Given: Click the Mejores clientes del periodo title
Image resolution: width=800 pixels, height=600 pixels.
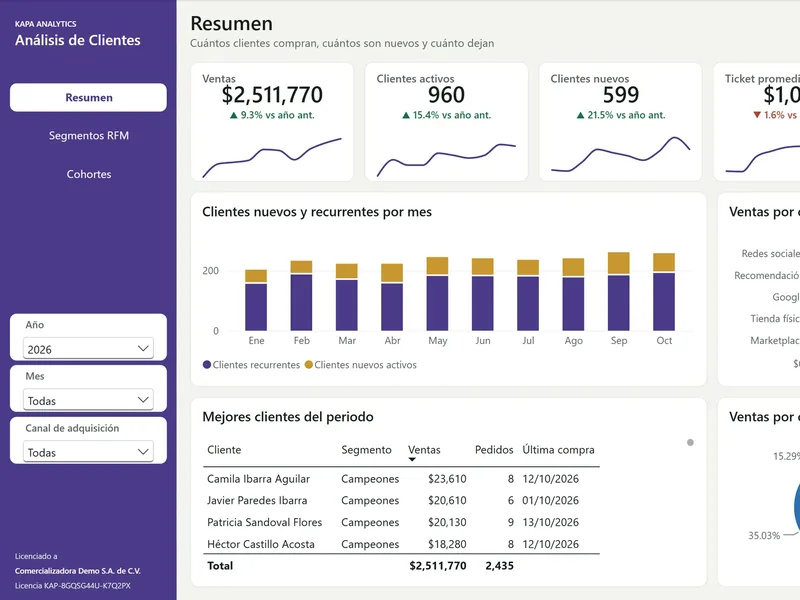Looking at the screenshot, I should point(288,417).
